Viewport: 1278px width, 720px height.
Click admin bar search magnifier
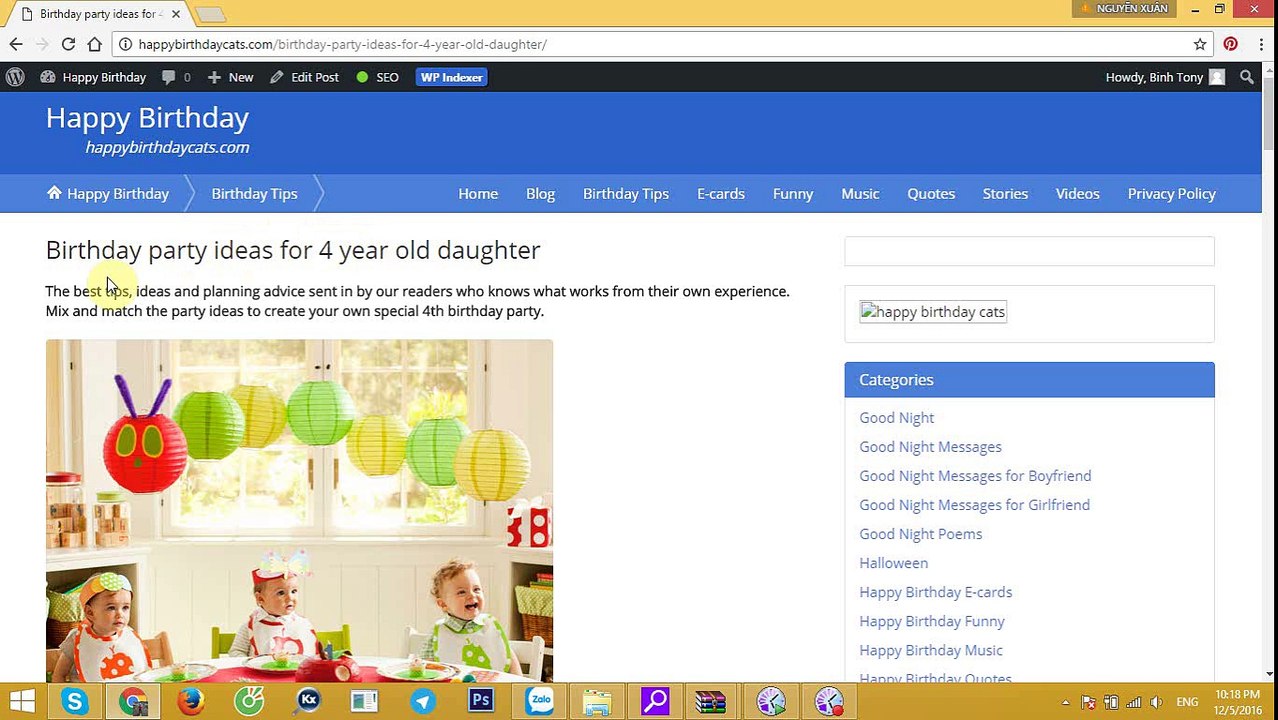pos(1246,77)
